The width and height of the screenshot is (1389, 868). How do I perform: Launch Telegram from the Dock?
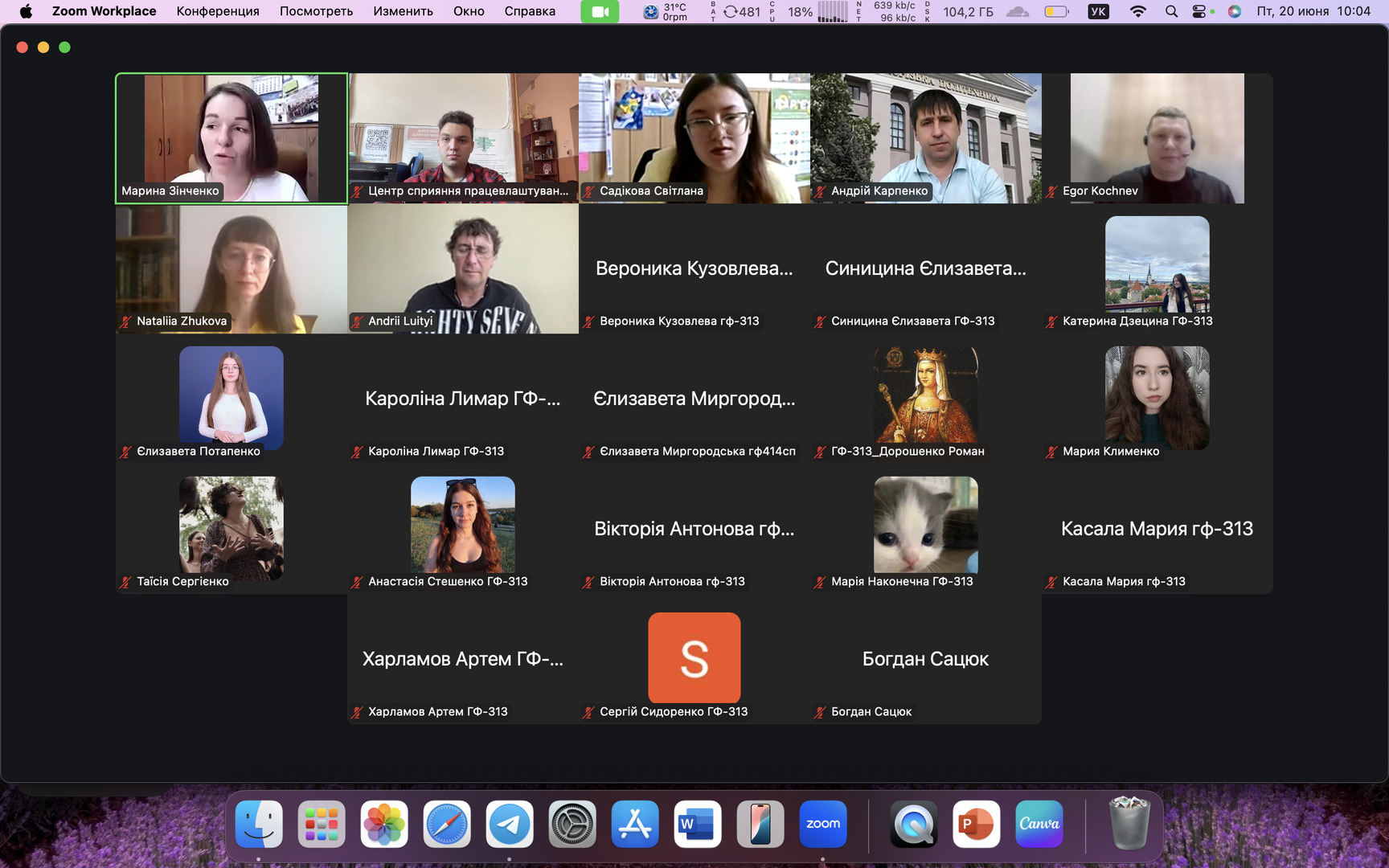click(x=510, y=824)
